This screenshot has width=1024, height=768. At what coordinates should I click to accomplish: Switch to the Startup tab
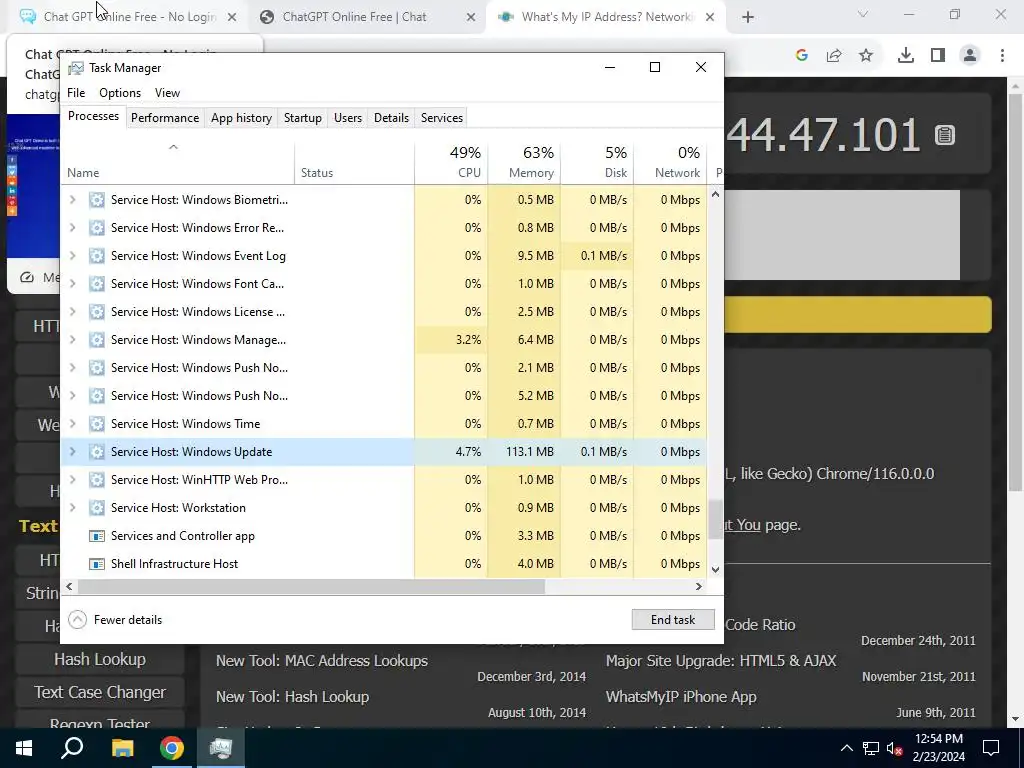302,118
